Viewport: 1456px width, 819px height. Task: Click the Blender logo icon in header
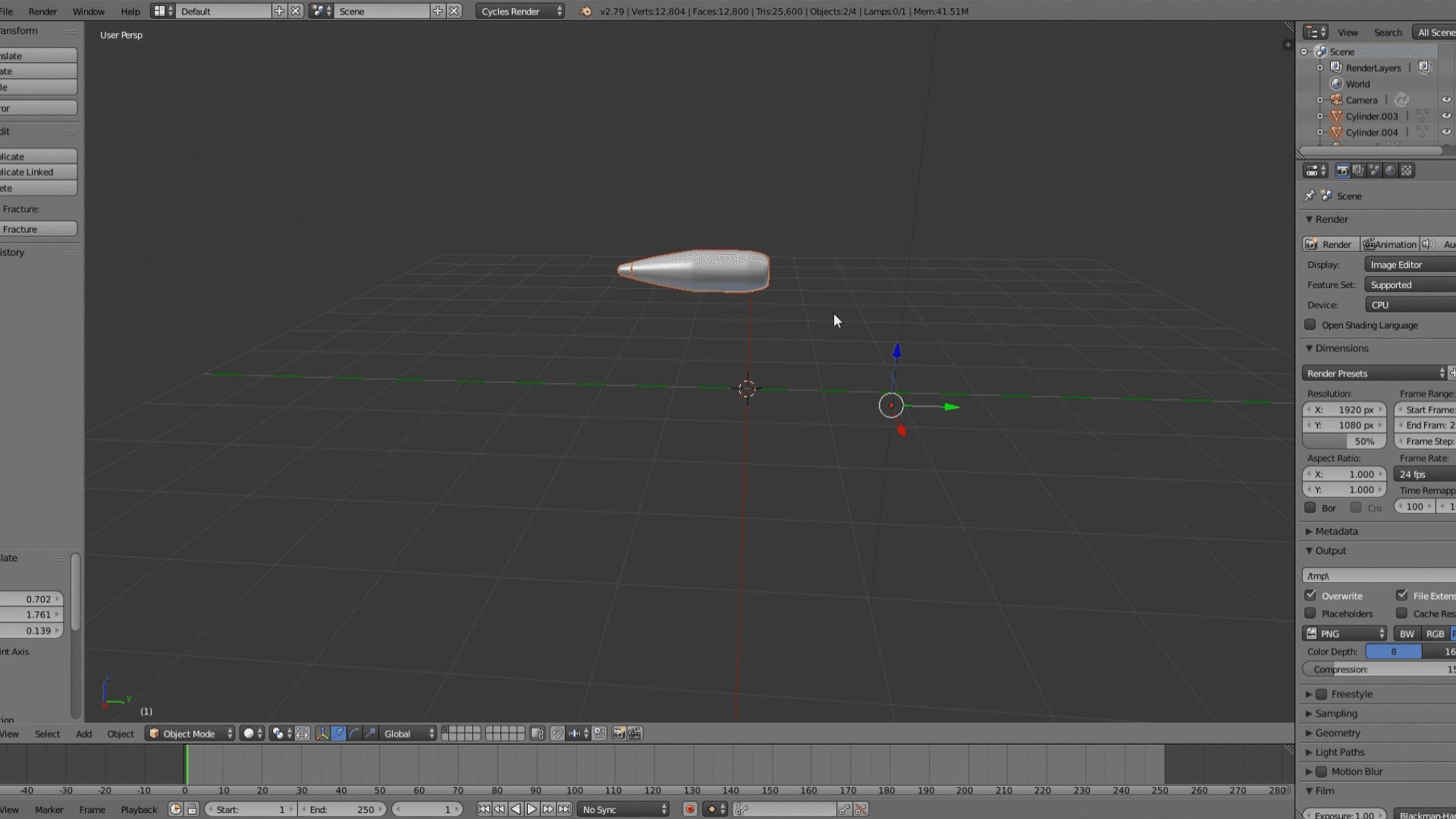point(585,11)
